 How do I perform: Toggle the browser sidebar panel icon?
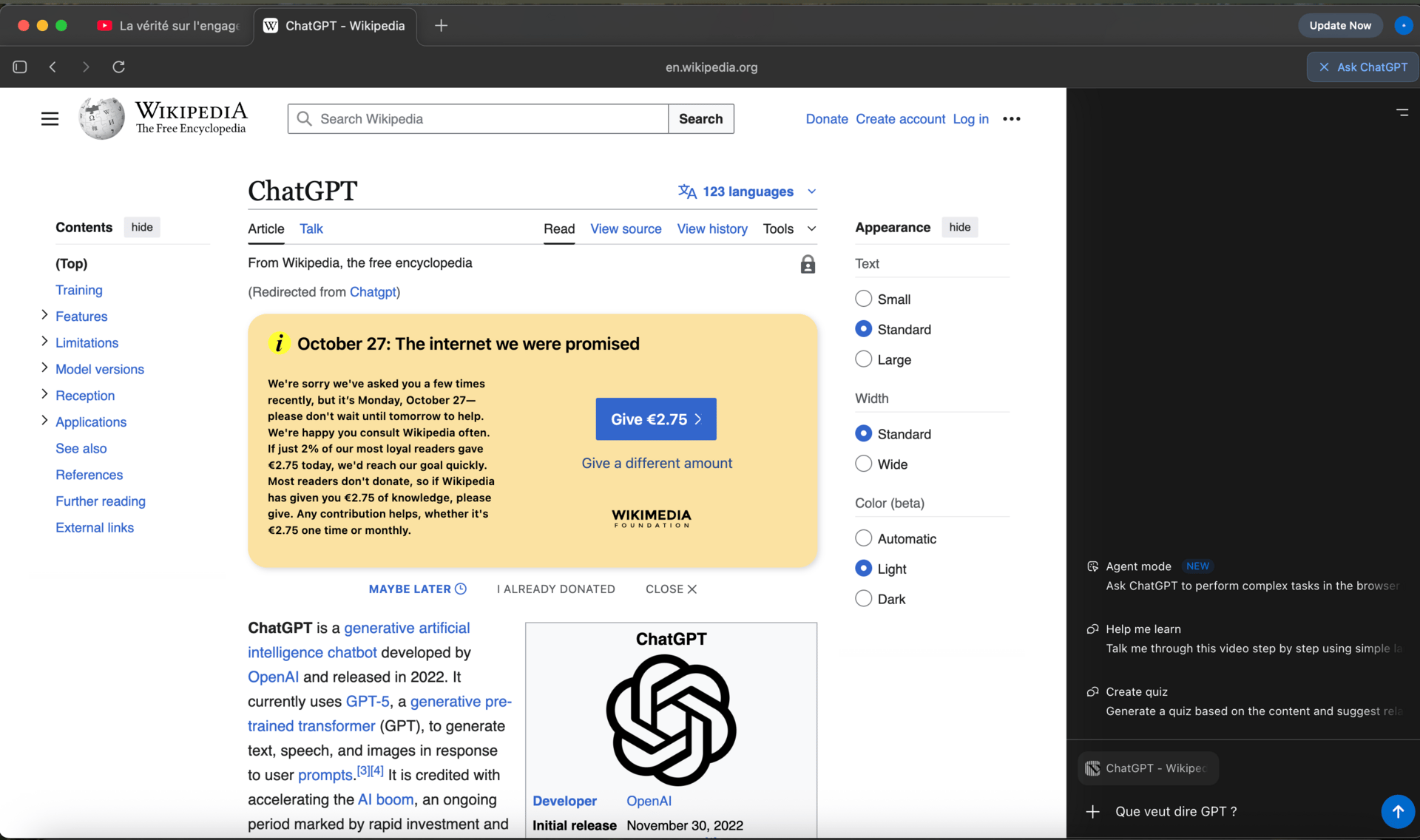(20, 67)
